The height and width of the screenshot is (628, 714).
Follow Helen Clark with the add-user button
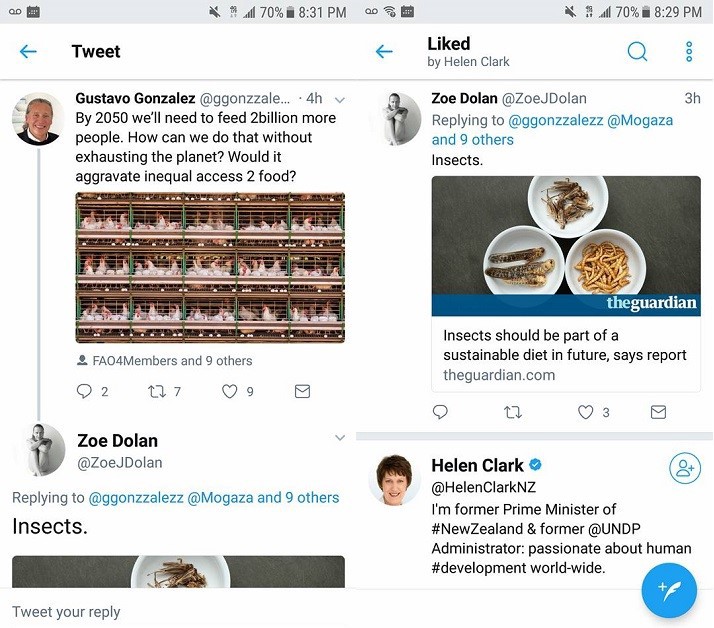pyautogui.click(x=685, y=468)
